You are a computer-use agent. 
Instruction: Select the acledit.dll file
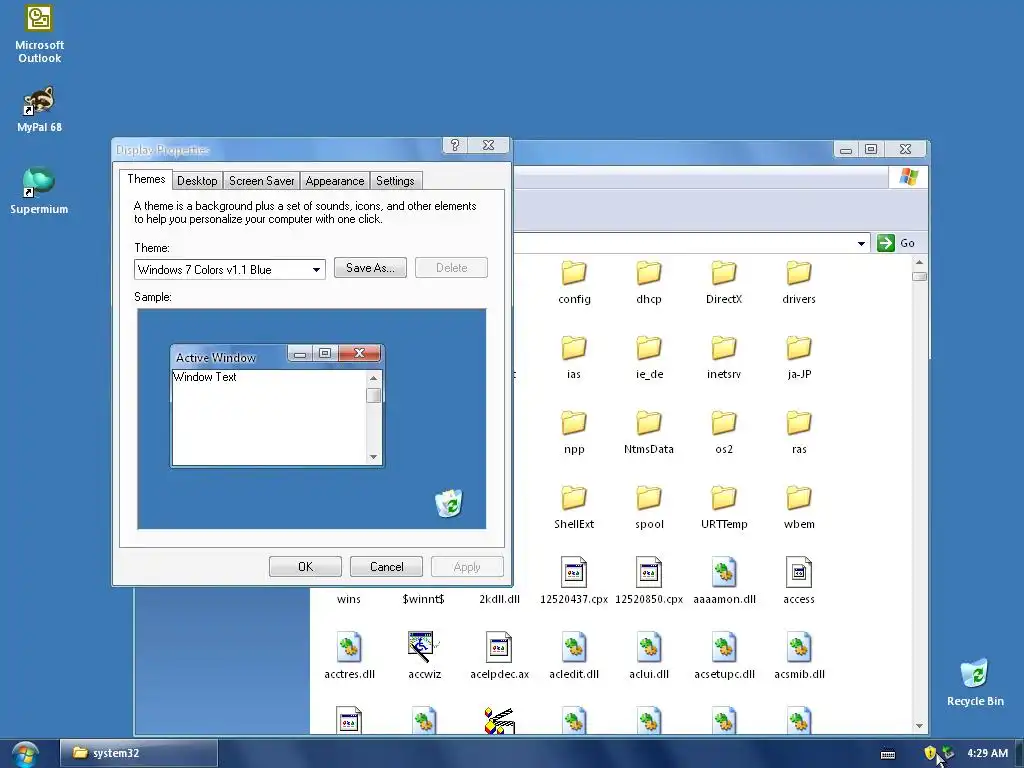574,656
